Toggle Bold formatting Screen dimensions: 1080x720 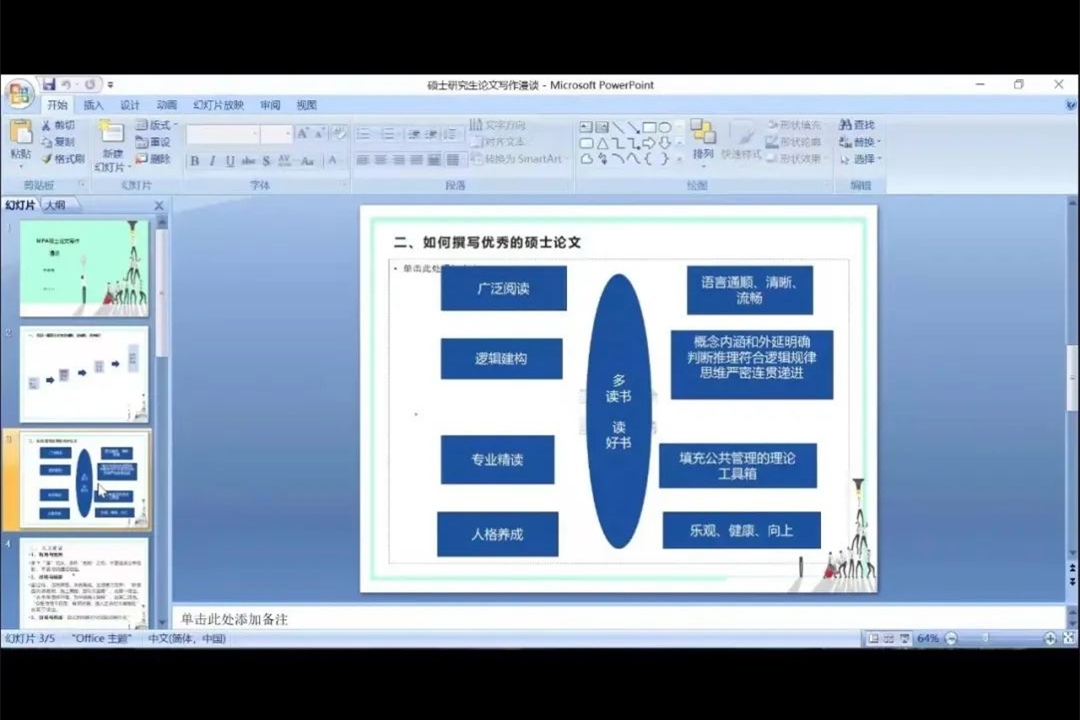(x=194, y=161)
